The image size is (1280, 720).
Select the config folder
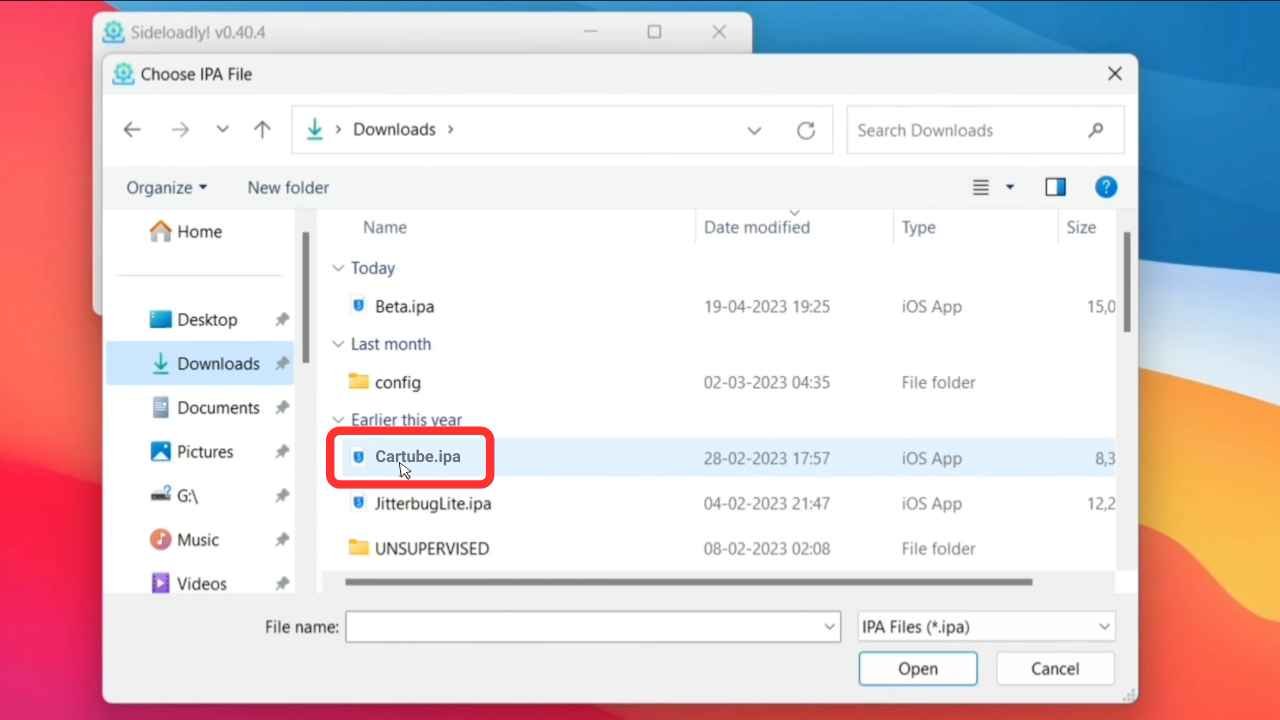(398, 382)
